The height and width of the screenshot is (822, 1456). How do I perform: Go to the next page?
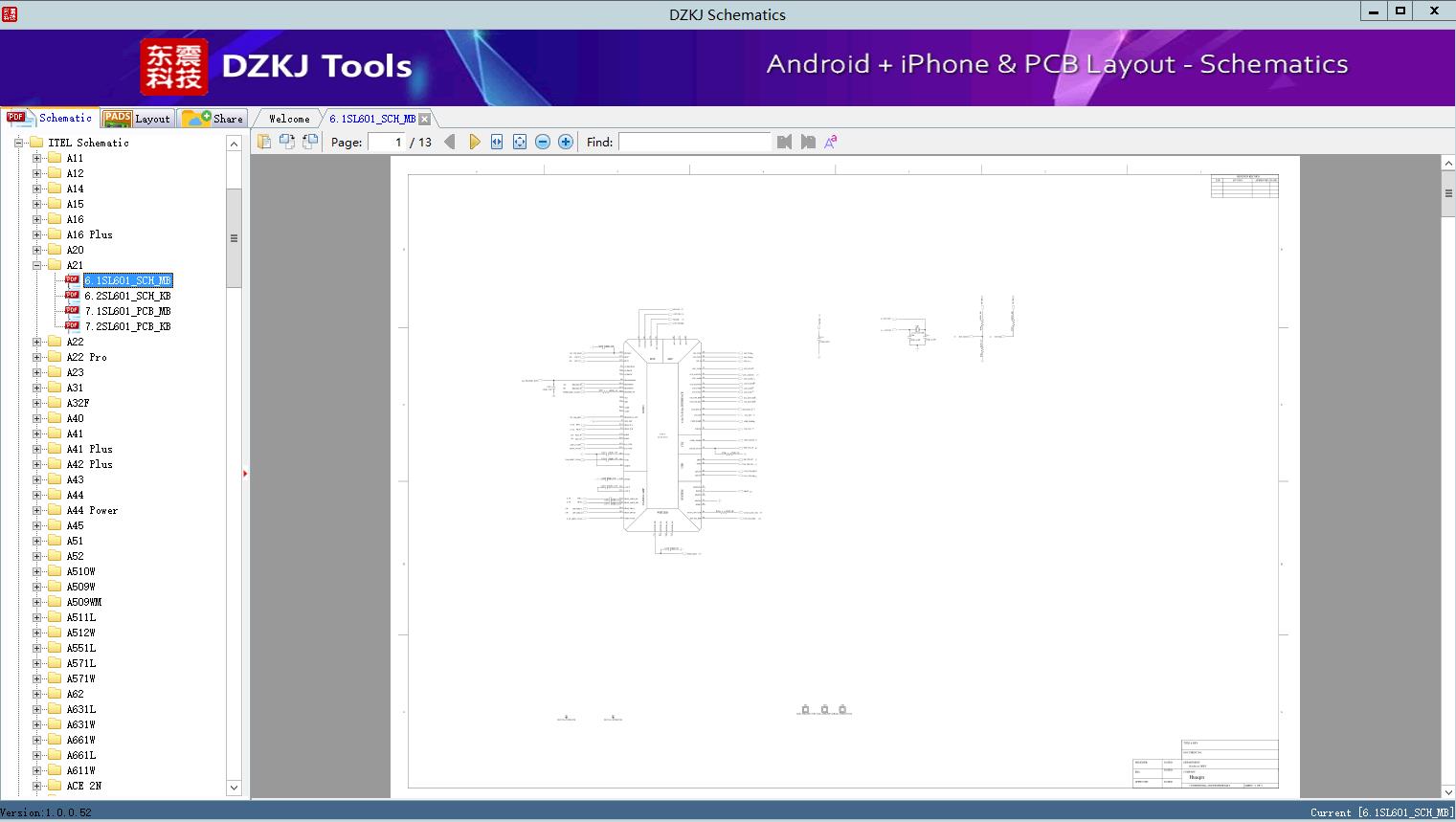(474, 142)
